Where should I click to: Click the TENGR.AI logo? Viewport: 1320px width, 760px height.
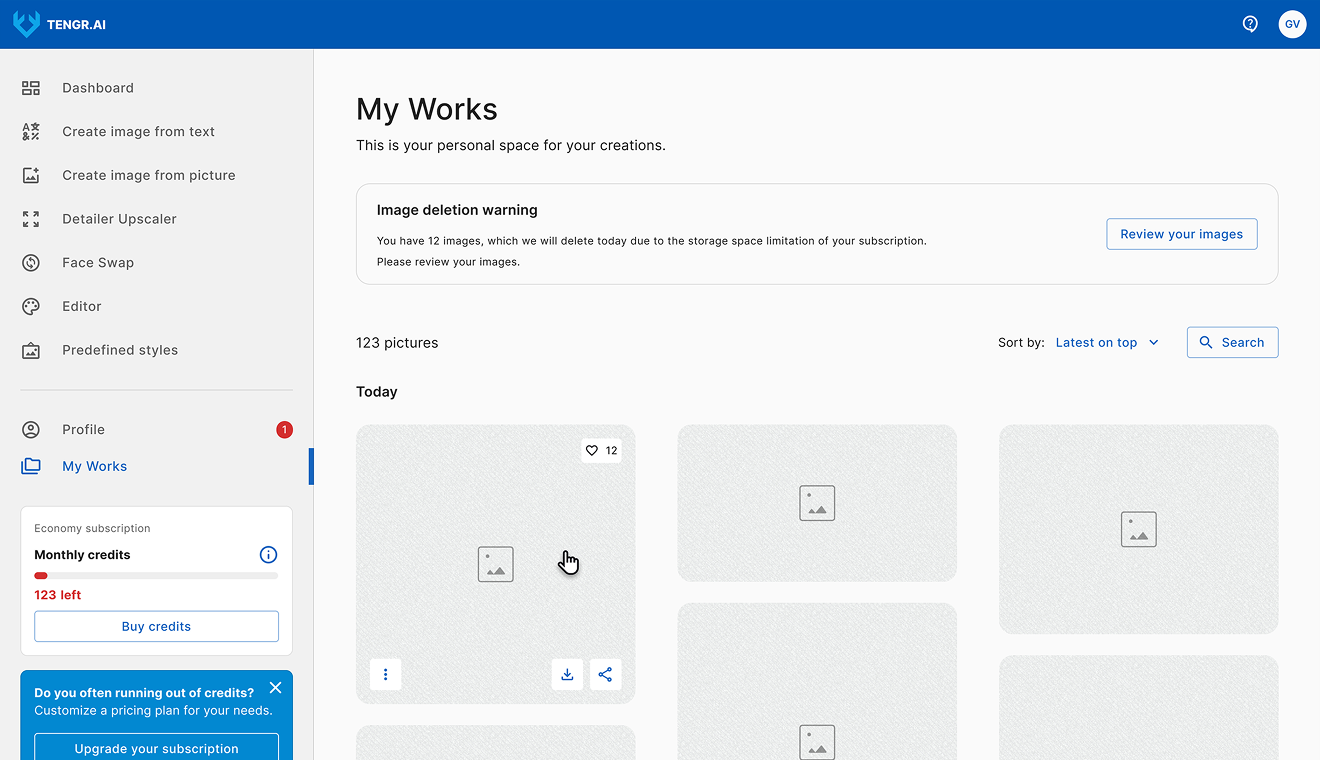[60, 24]
